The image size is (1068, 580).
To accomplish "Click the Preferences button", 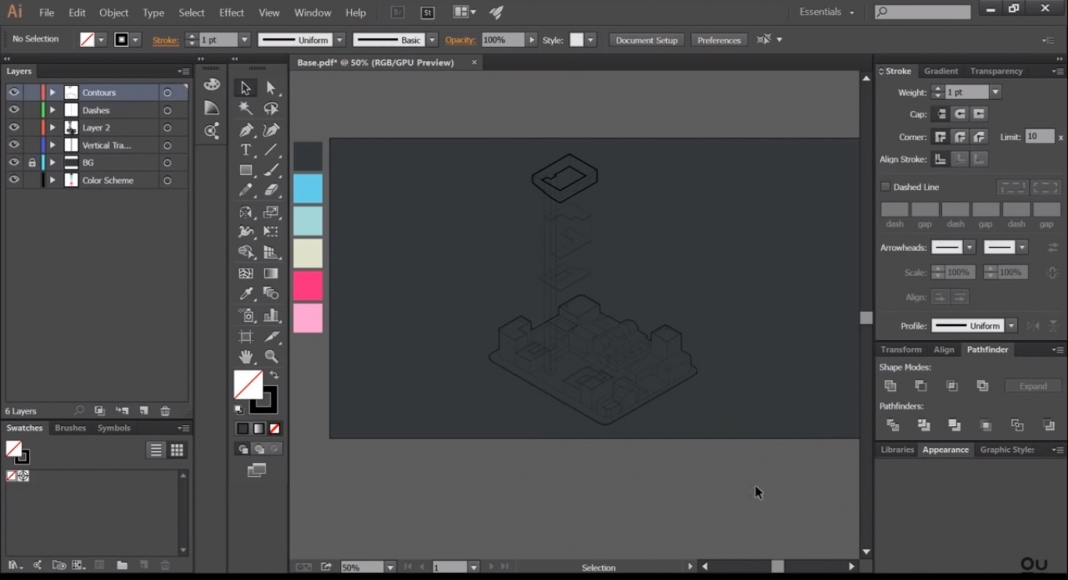I will click(x=719, y=39).
